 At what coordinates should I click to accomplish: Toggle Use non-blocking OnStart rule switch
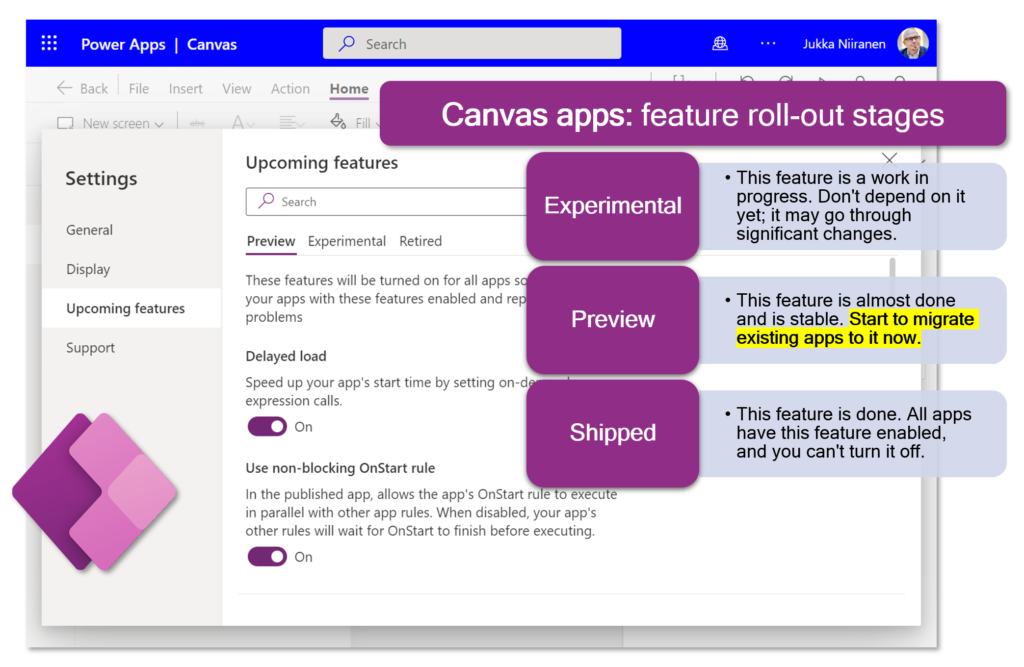tap(267, 557)
